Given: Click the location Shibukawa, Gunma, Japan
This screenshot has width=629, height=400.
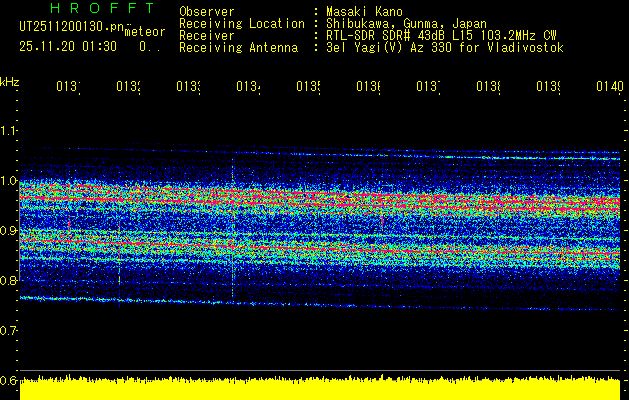Looking at the screenshot, I should click(x=406, y=24).
